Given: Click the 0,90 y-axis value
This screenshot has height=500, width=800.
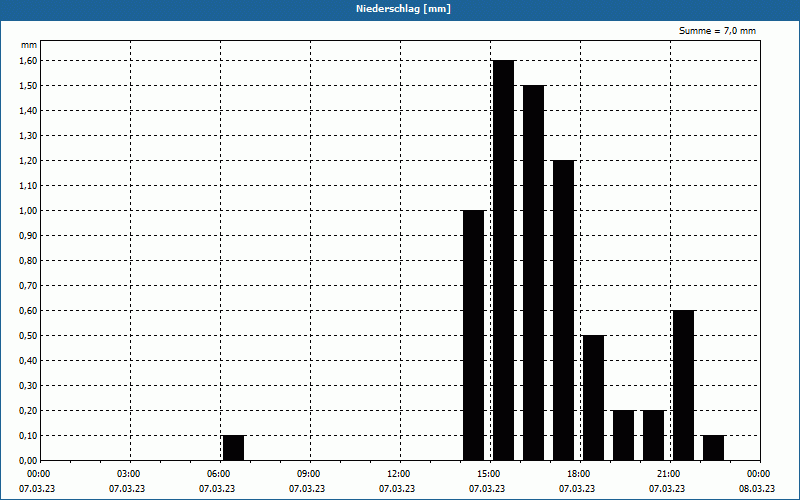Looking at the screenshot, I should pyautogui.click(x=28, y=236).
